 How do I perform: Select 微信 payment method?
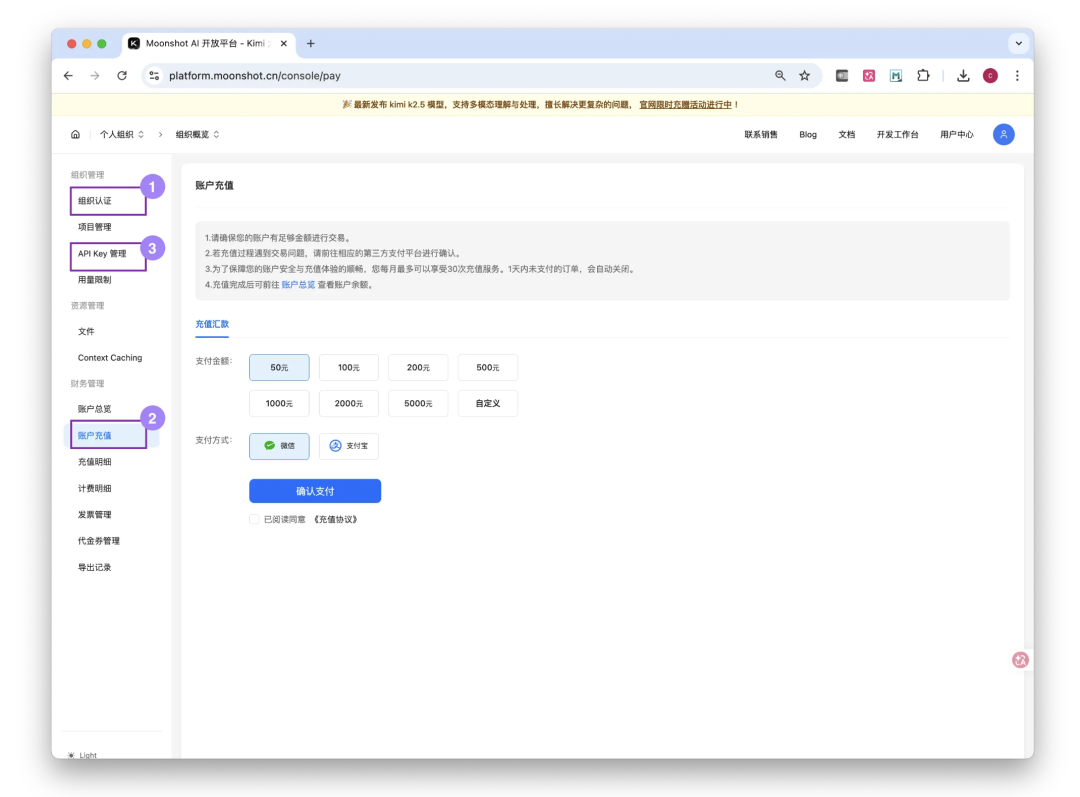click(279, 446)
